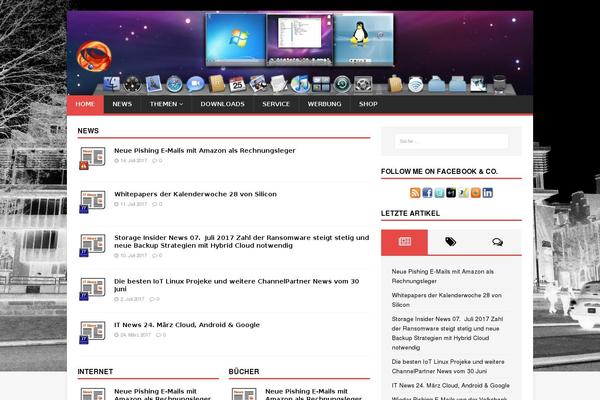The height and width of the screenshot is (400, 600).
Task: Open thumbnail of the Storage Insider News article
Action: coord(92,245)
